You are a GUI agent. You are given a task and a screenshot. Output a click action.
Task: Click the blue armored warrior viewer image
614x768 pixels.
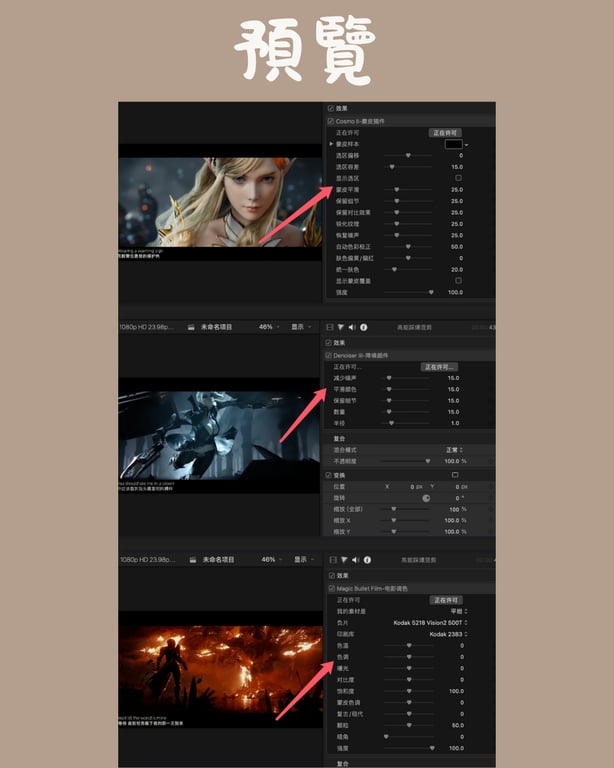coord(219,435)
